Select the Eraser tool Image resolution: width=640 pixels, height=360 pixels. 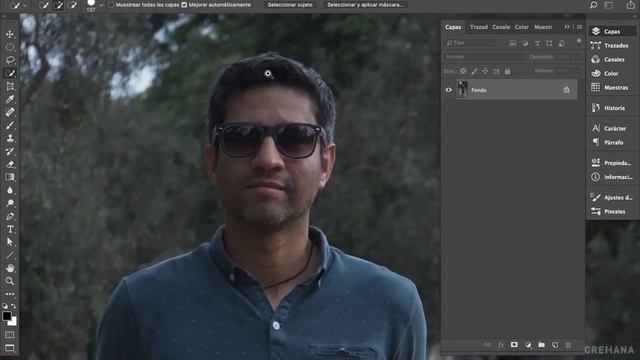coord(10,164)
